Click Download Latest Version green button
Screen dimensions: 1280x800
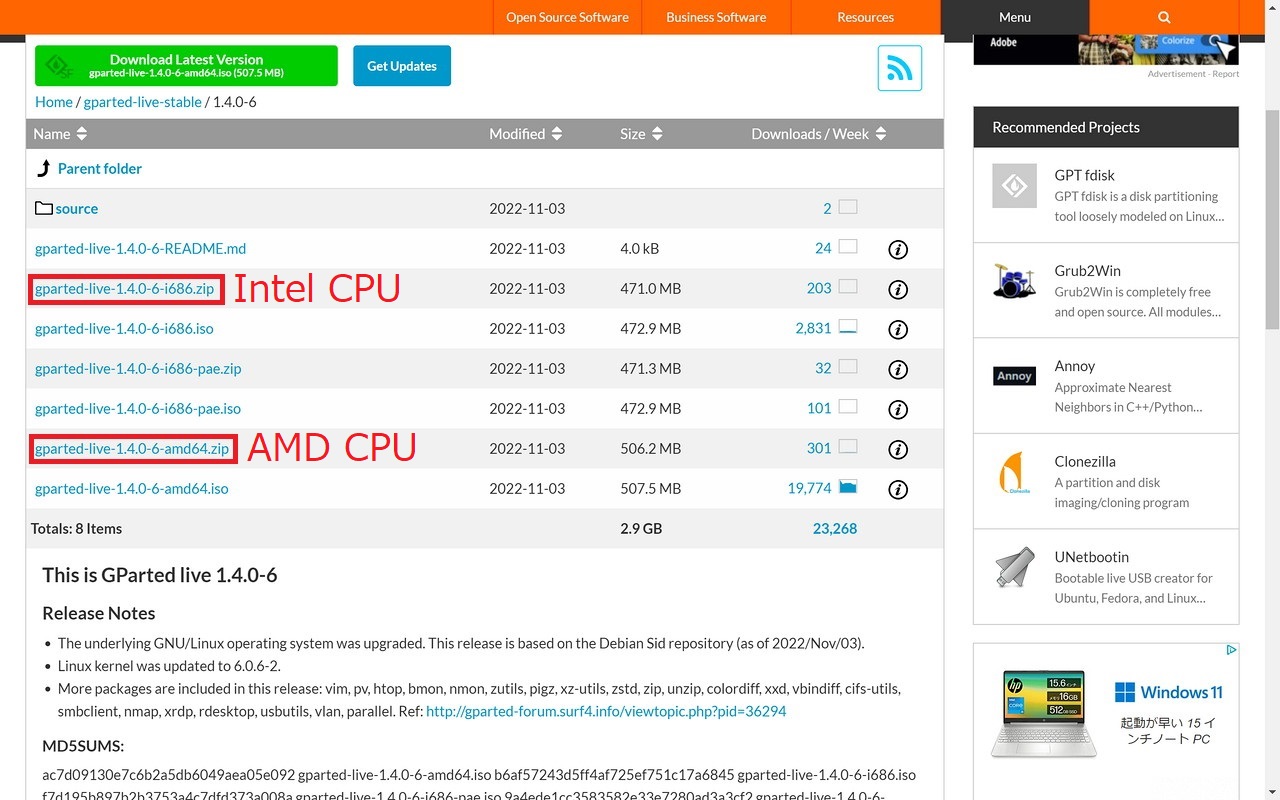pyautogui.click(x=186, y=66)
